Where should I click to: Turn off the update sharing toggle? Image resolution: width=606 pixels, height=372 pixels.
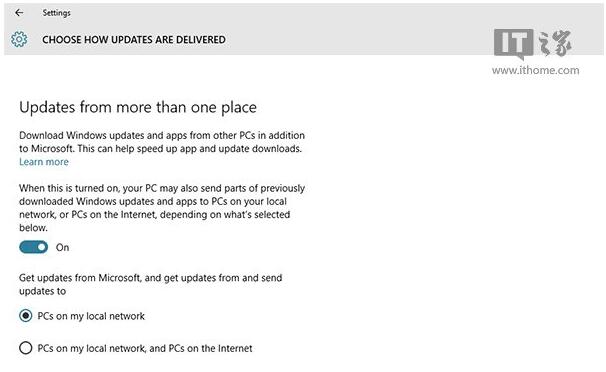click(x=34, y=247)
